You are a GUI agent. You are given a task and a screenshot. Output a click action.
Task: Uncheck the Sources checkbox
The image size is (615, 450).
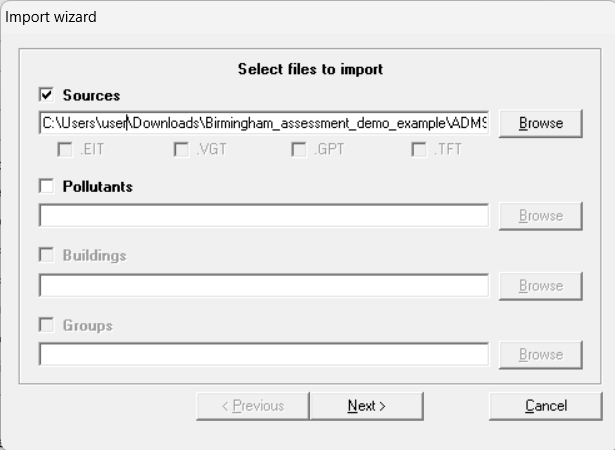pyautogui.click(x=46, y=96)
